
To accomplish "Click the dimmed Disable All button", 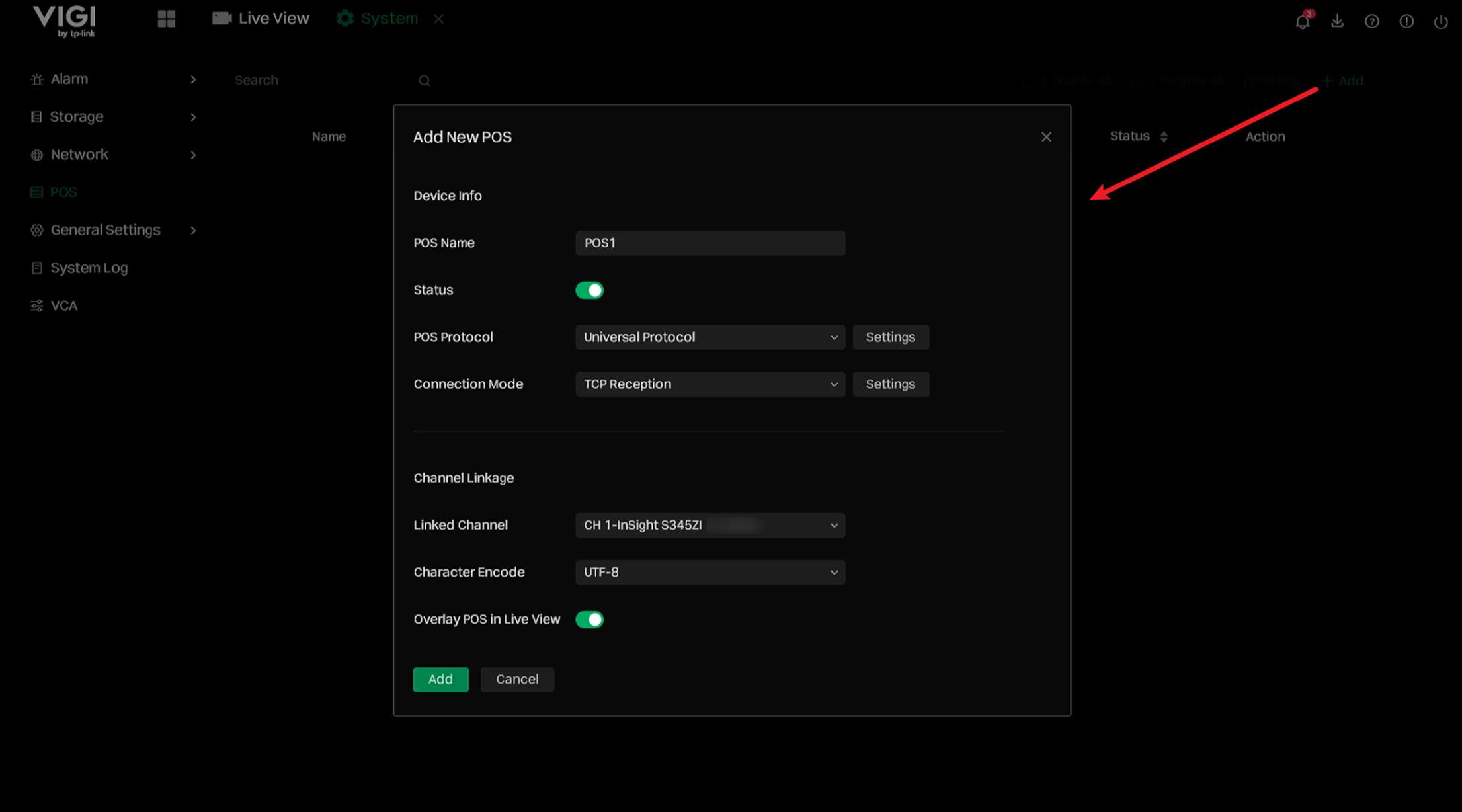I will coord(1177,81).
